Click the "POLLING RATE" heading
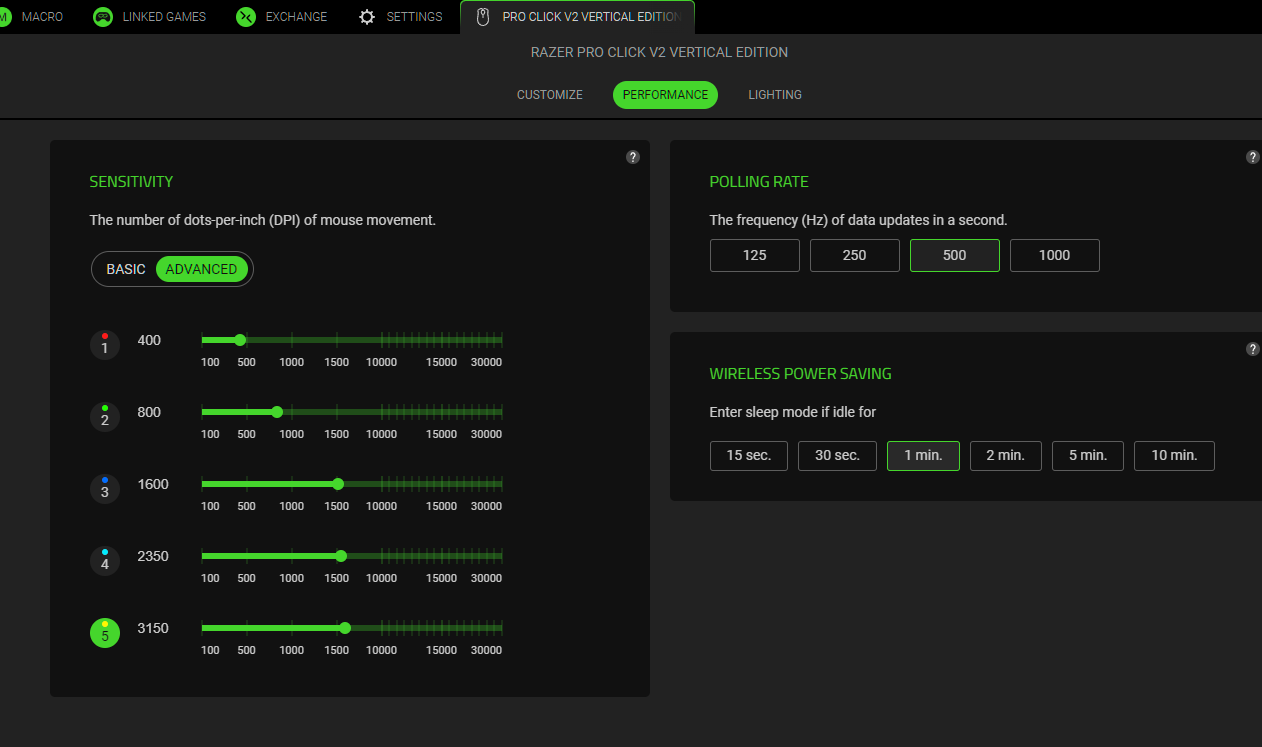 click(759, 182)
